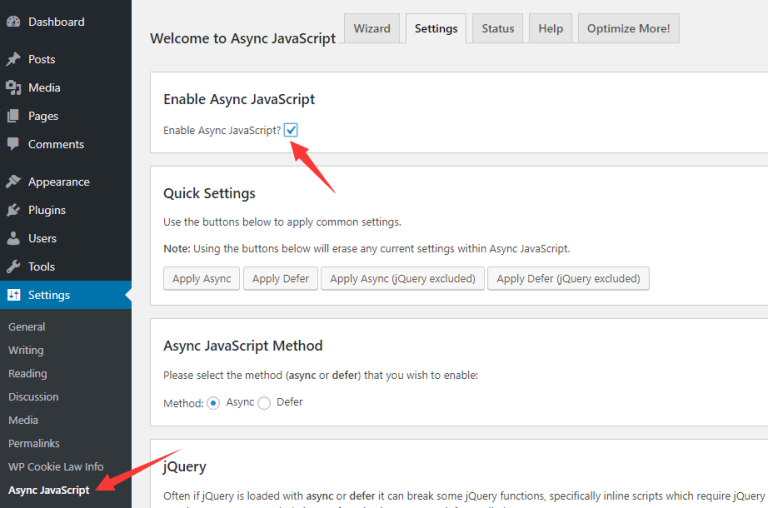This screenshot has width=768, height=508.
Task: Click the Posts pushpin icon
Action: [14, 59]
